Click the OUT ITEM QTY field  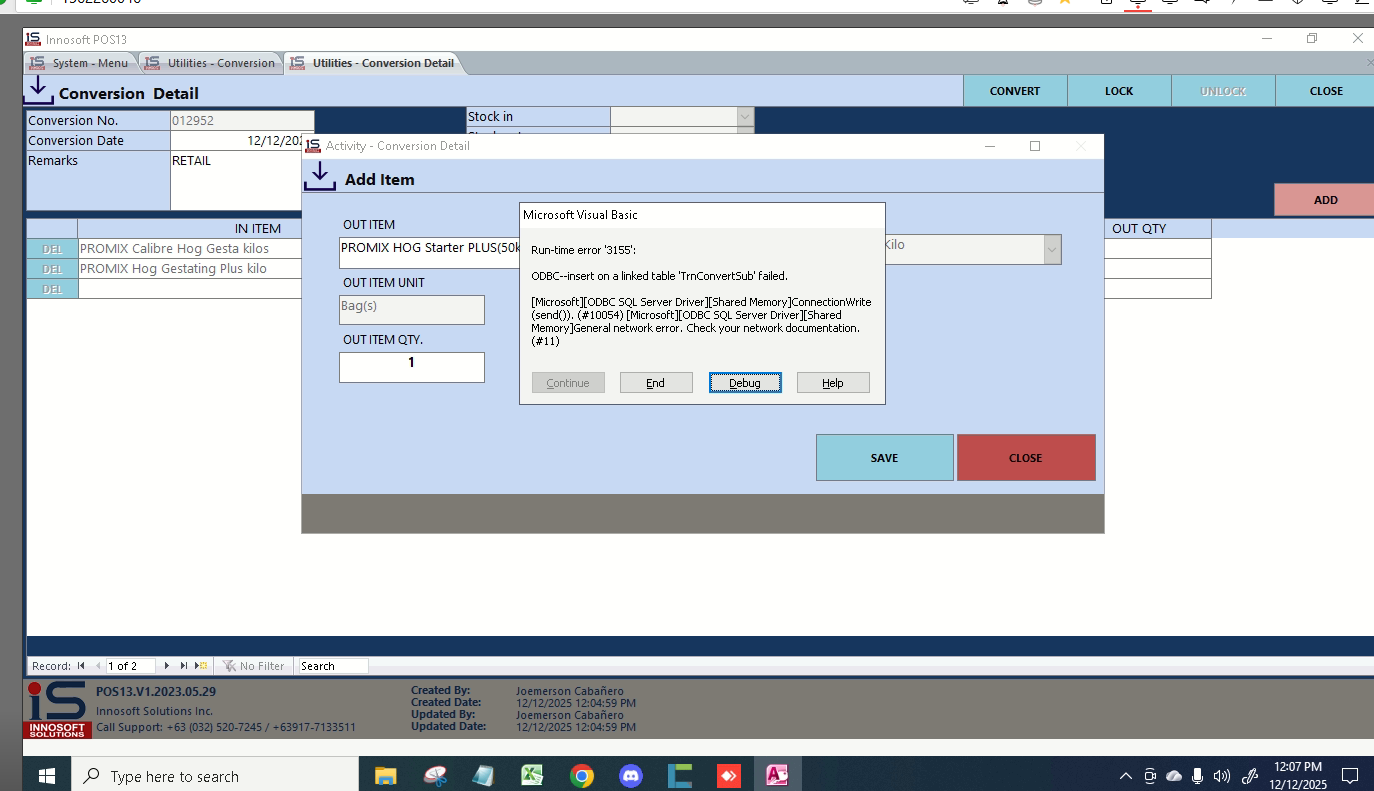[x=411, y=366]
